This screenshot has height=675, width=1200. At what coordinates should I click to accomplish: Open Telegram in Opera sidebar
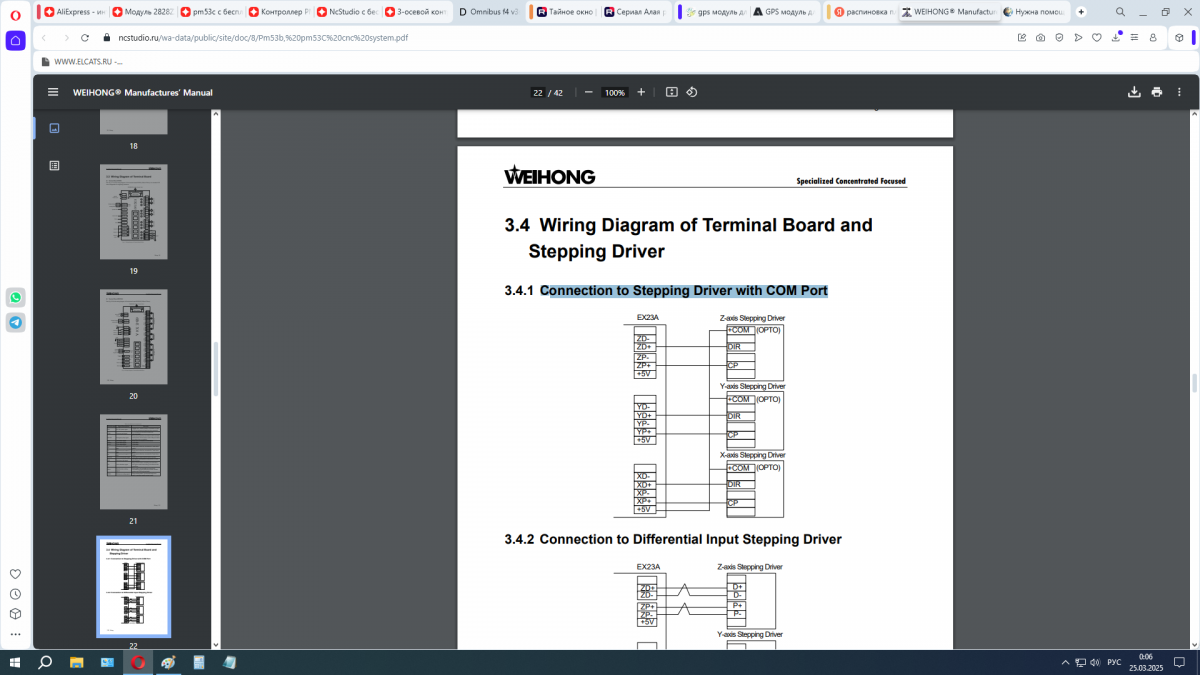tap(15, 322)
